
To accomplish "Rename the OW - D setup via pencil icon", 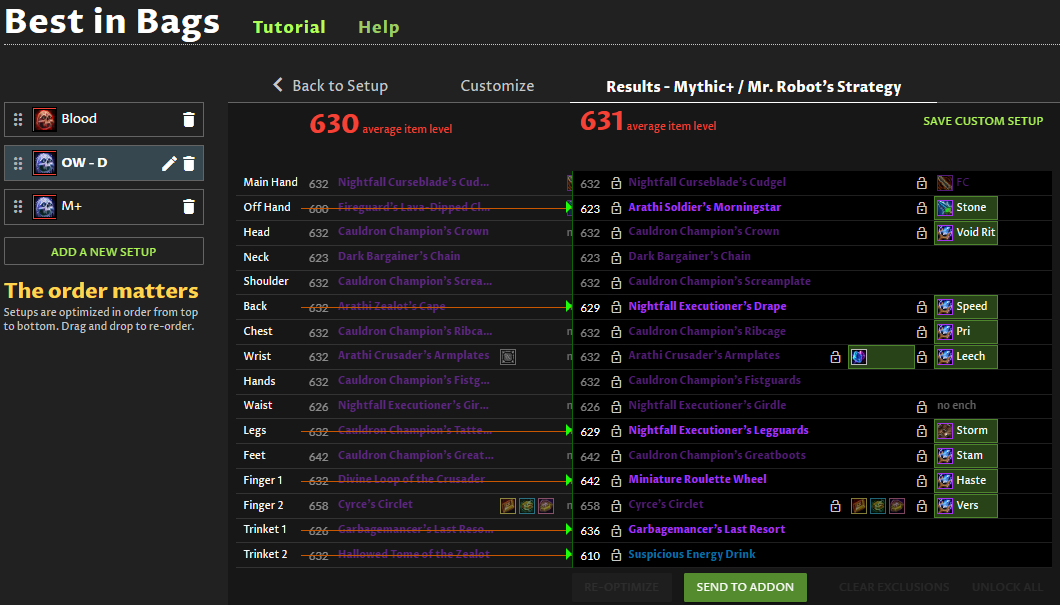I will coord(169,164).
